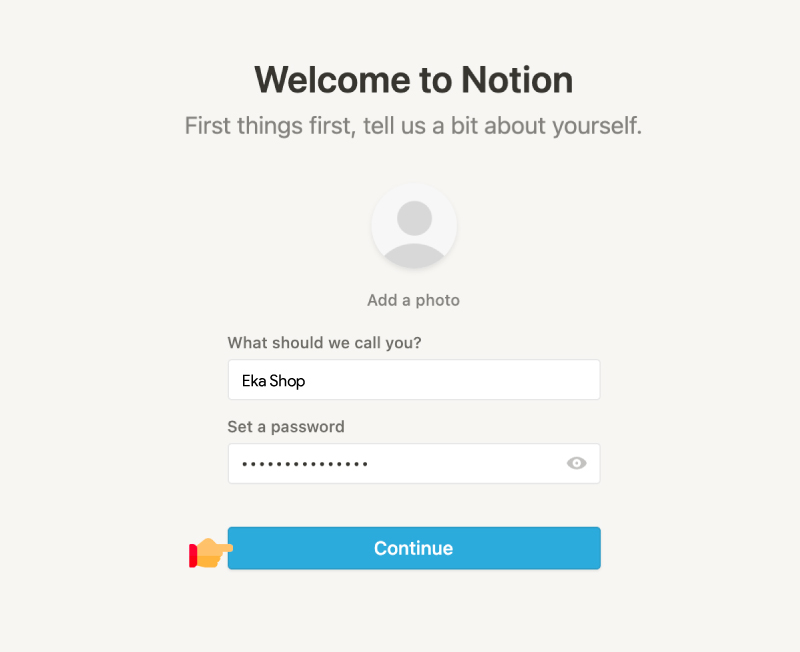Click the tell us about yourself subtitle

click(x=413, y=126)
